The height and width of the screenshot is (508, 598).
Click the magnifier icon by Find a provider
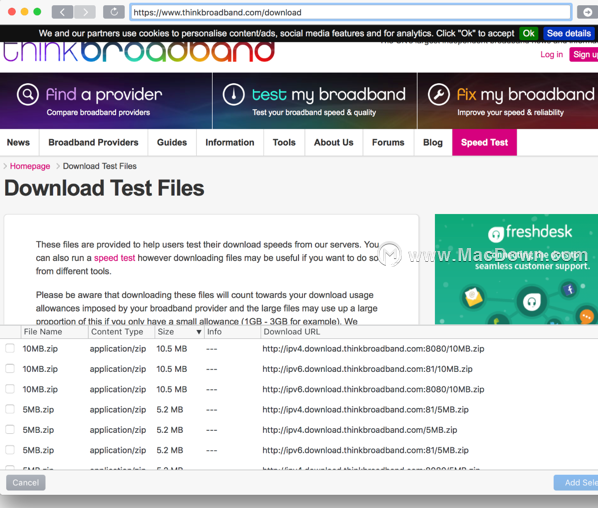tap(28, 95)
